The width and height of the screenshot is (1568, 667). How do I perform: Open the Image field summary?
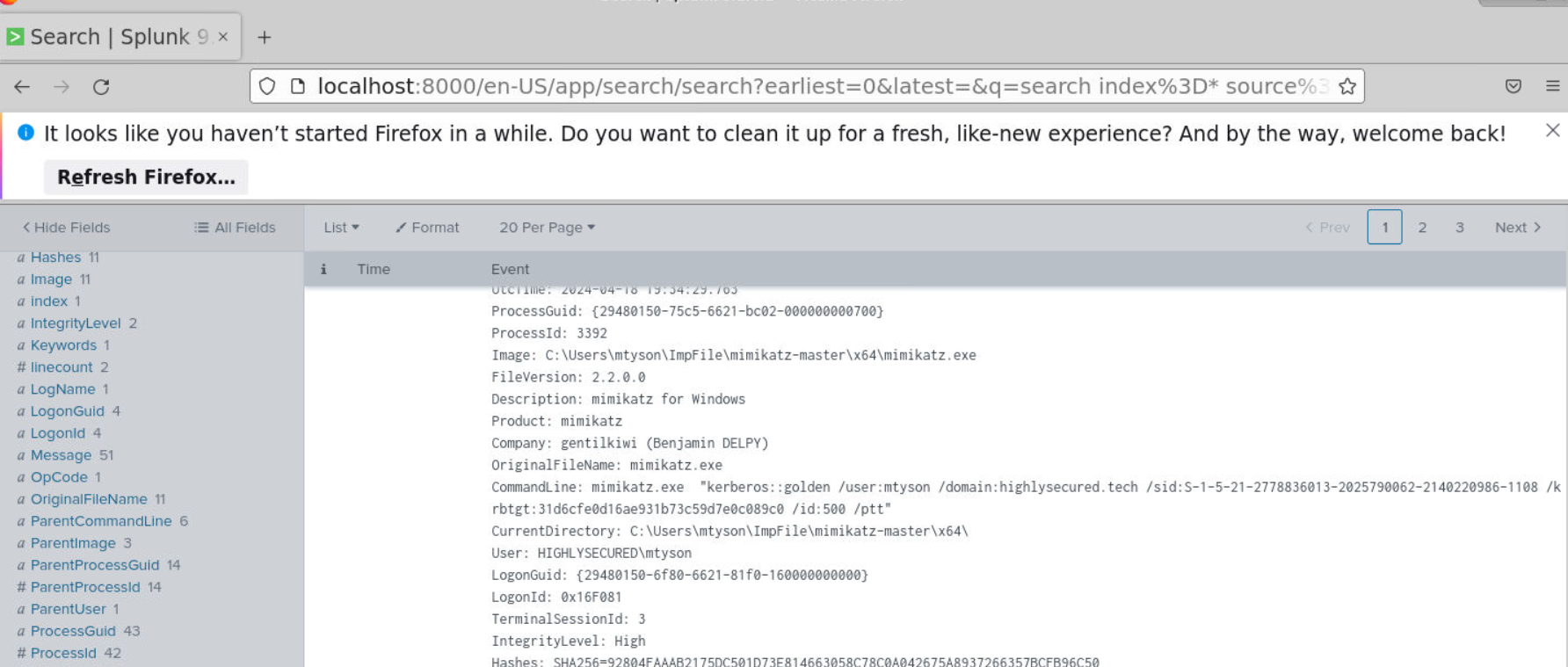[x=51, y=279]
